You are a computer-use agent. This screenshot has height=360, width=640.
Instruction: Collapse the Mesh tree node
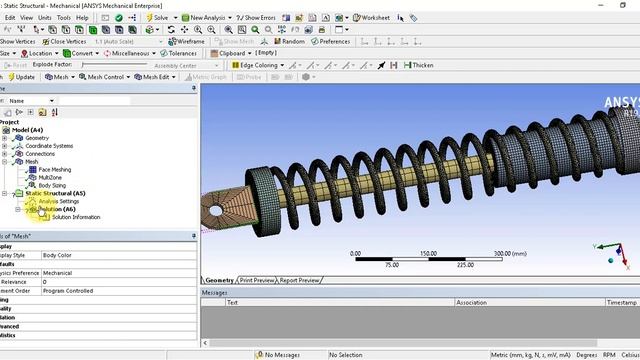4,162
